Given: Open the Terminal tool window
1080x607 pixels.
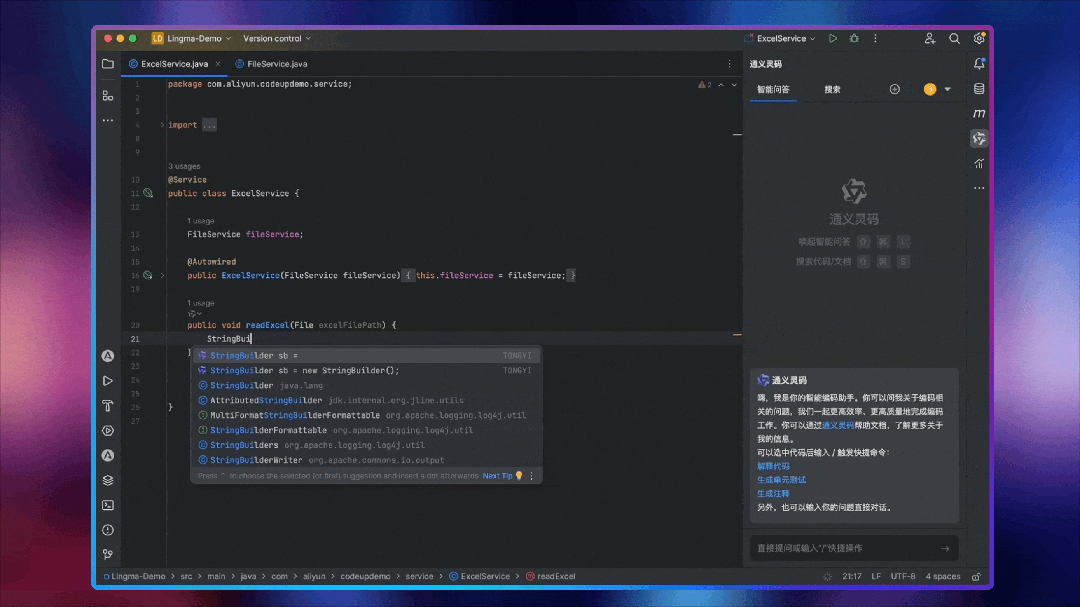Looking at the screenshot, I should 107,505.
